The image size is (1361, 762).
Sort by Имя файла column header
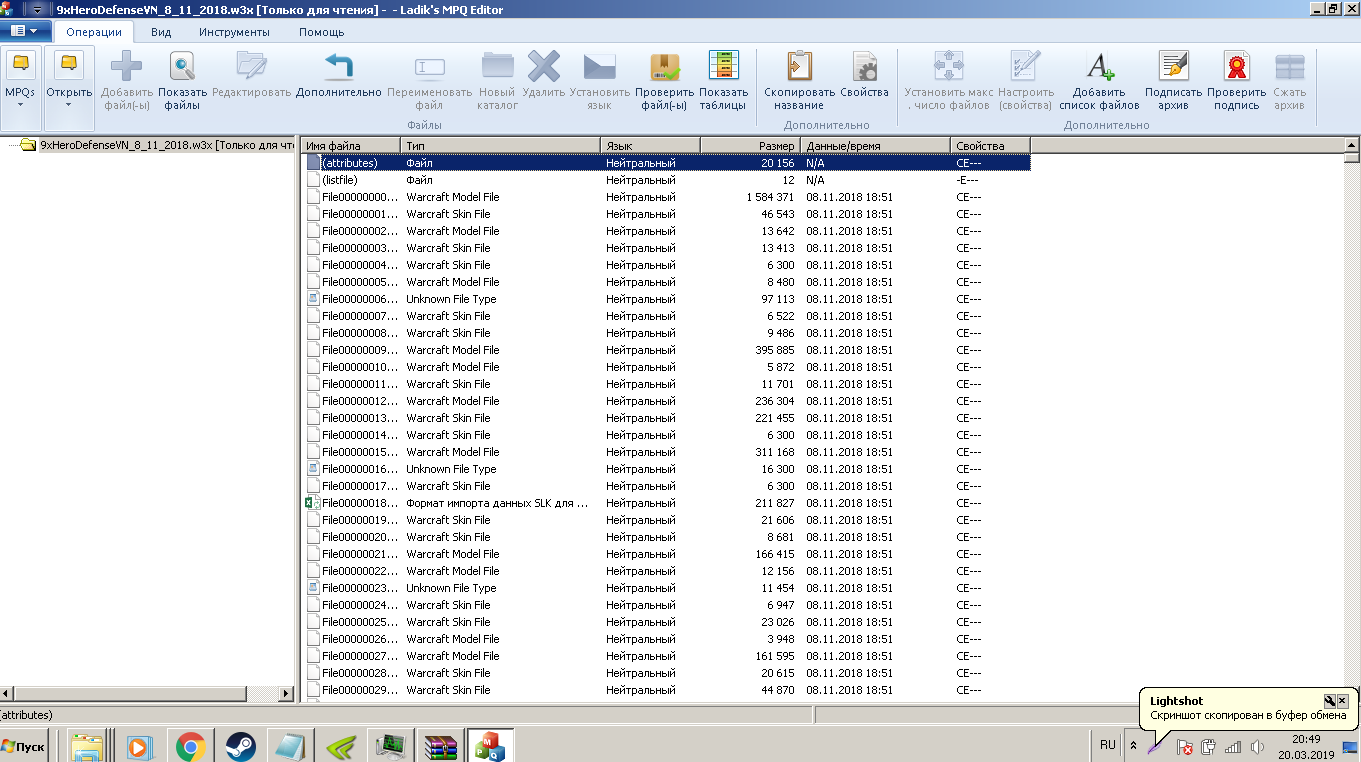pyautogui.click(x=351, y=146)
